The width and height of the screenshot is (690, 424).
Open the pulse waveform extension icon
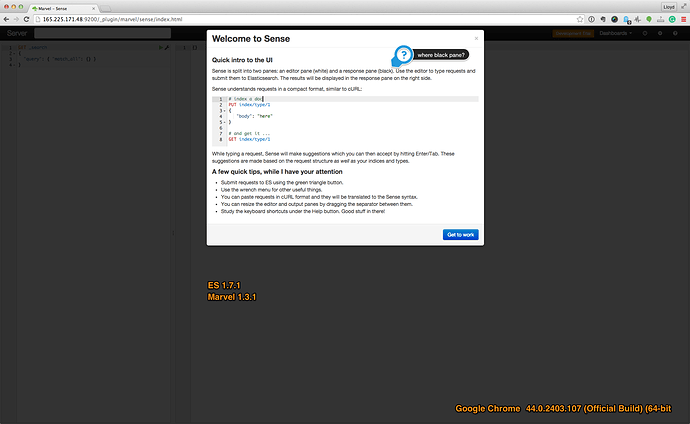coord(638,19)
